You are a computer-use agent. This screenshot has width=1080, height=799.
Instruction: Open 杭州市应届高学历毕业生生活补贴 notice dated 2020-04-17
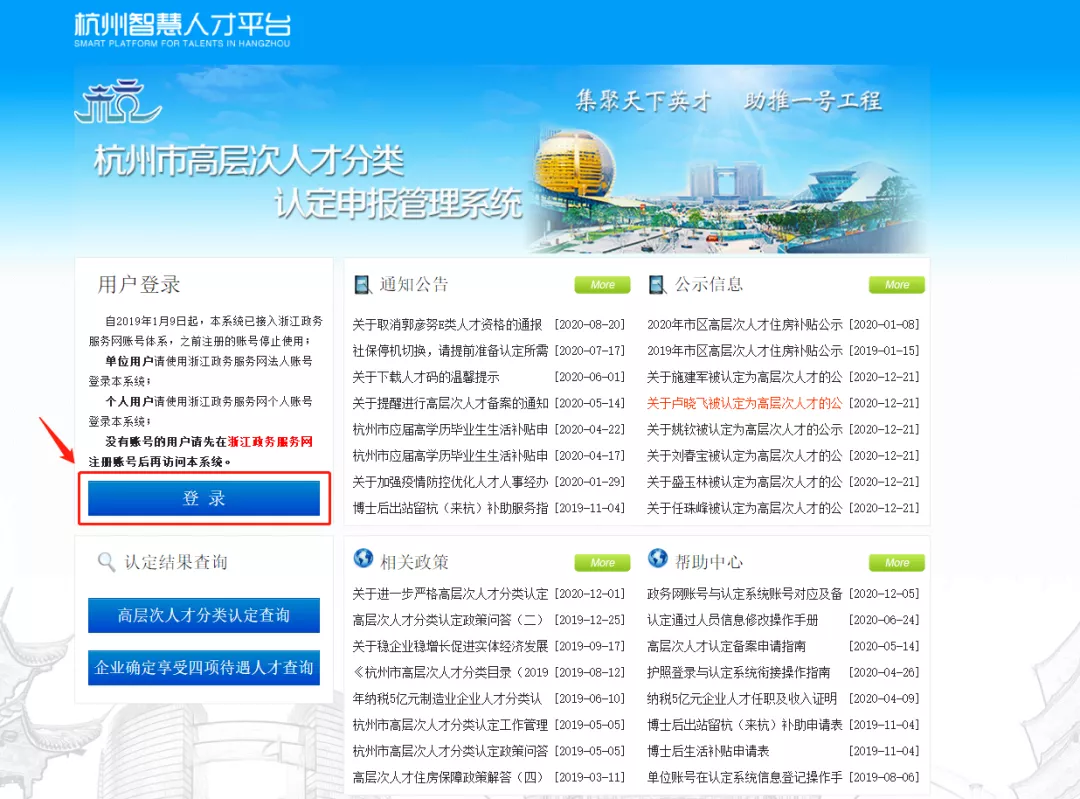click(450, 455)
